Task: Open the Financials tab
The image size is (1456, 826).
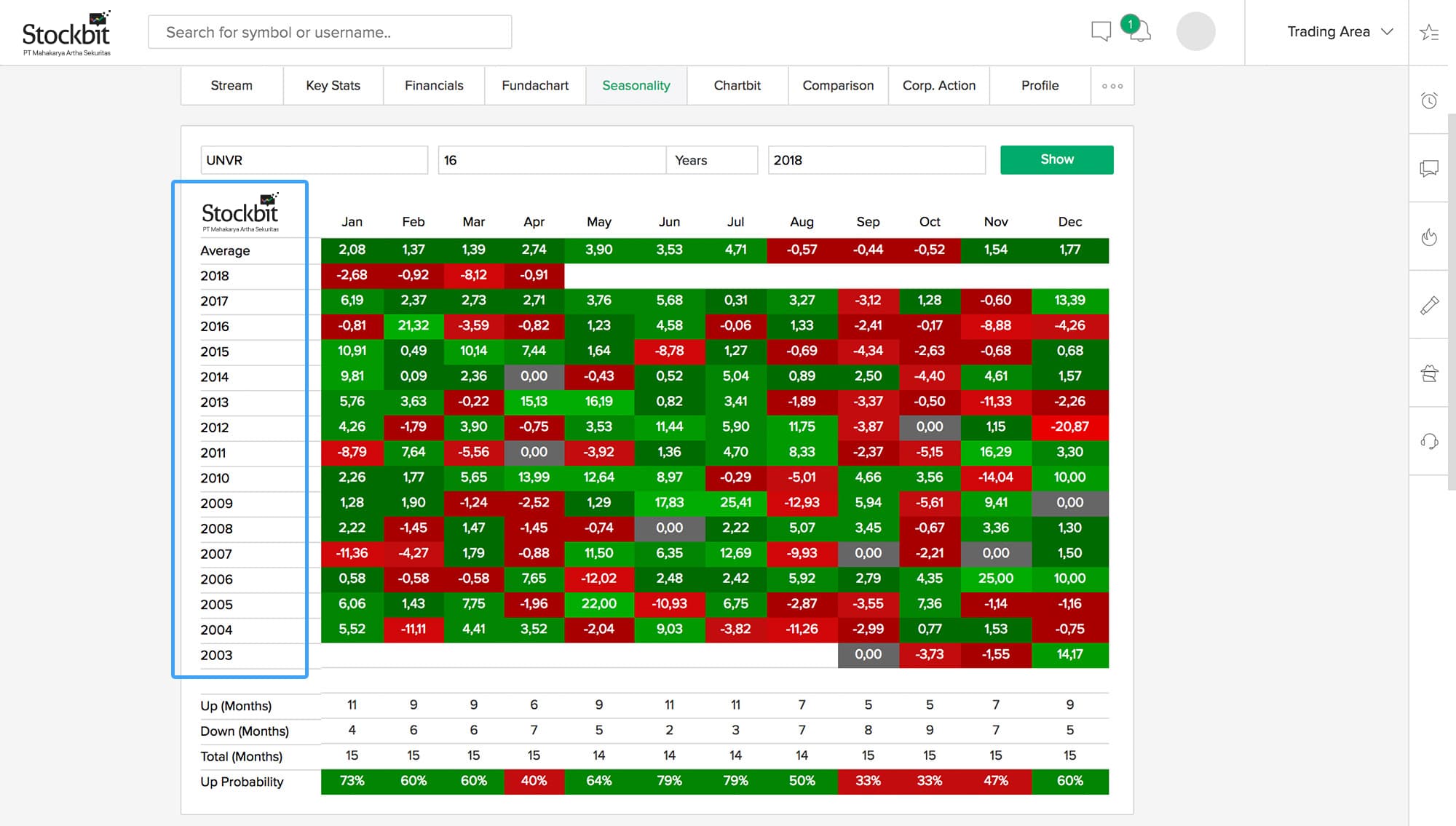Action: click(x=434, y=86)
